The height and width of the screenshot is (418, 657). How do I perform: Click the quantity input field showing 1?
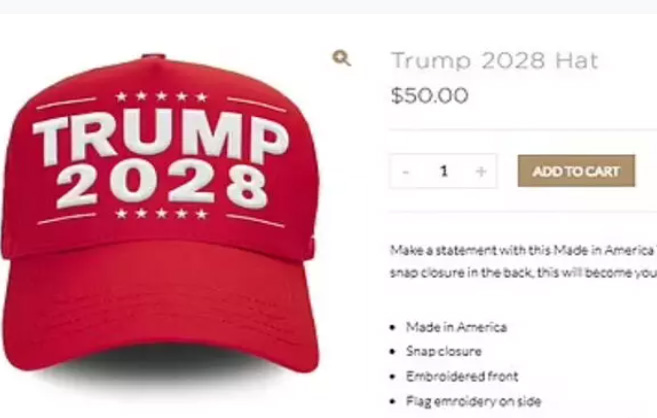coord(444,171)
